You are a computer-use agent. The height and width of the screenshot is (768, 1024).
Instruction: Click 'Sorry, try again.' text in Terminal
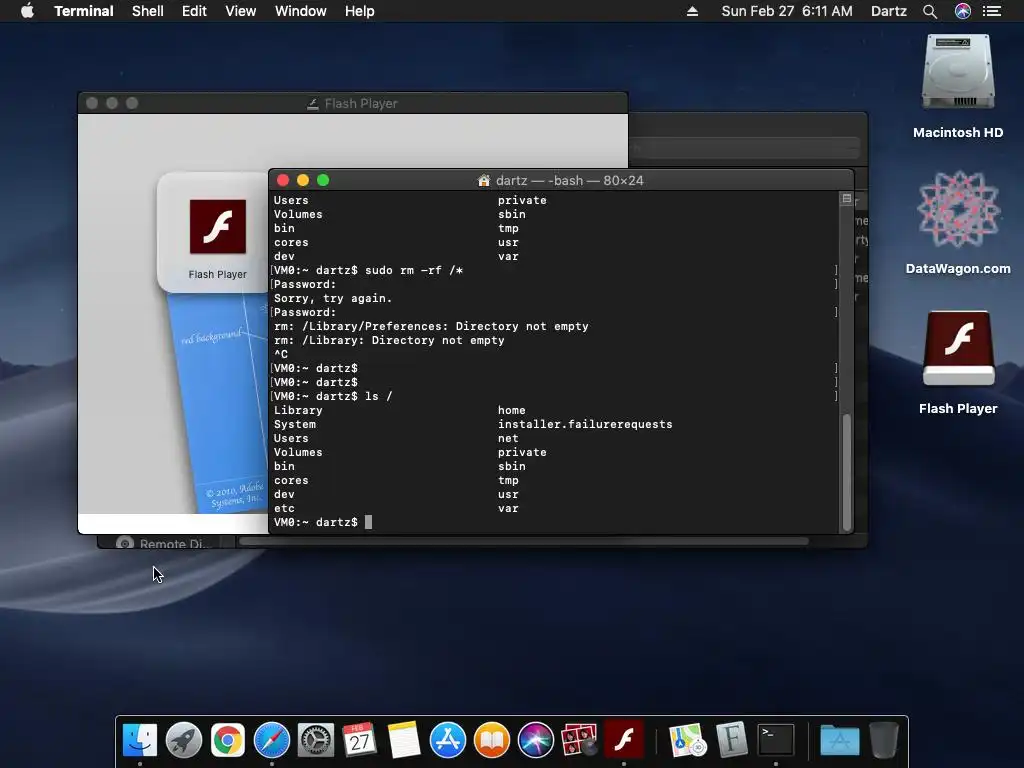tap(333, 298)
